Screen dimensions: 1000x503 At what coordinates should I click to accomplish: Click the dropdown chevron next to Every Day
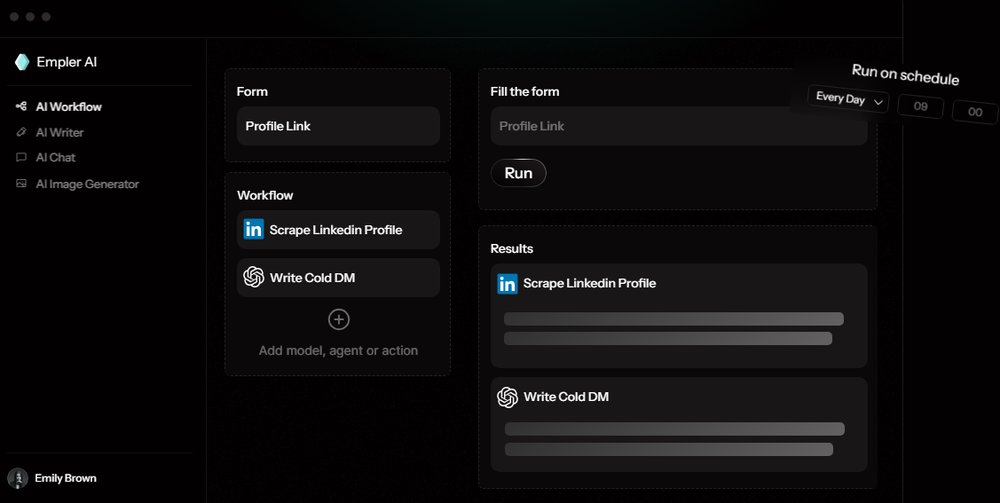[x=878, y=102]
